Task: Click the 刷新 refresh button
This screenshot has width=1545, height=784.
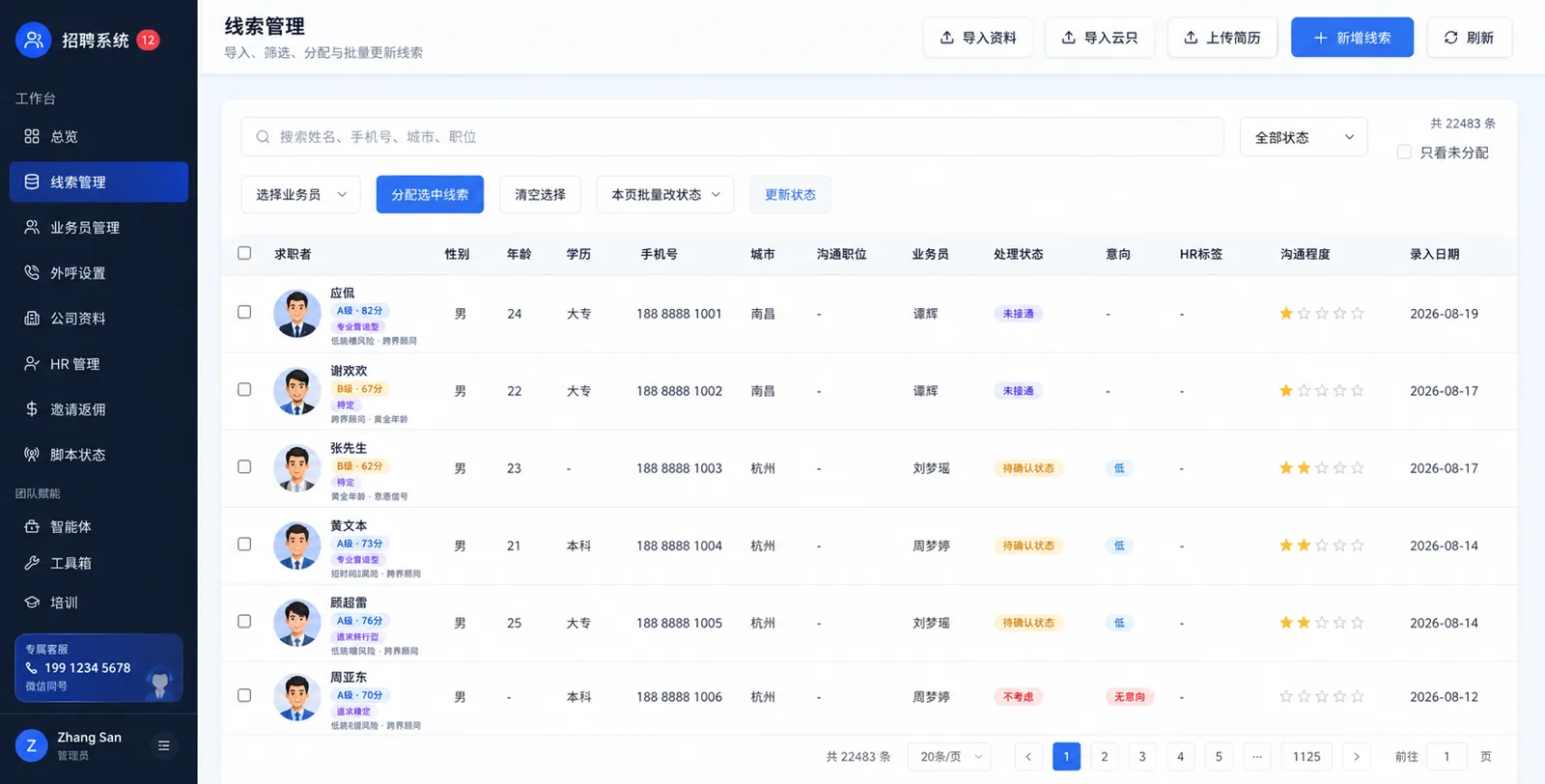Action: (x=1469, y=38)
